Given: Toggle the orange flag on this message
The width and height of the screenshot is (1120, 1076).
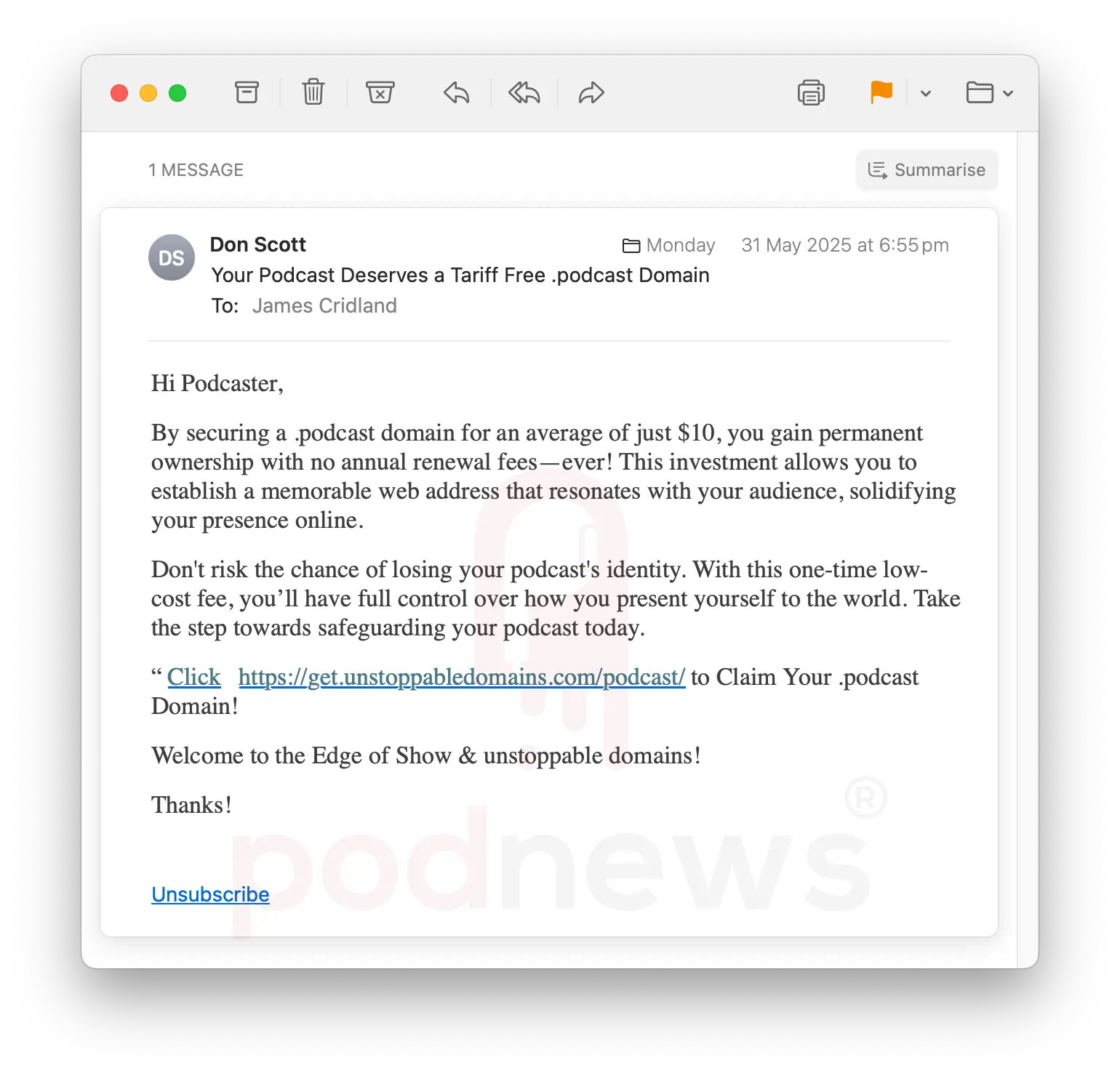Looking at the screenshot, I should pos(881,92).
